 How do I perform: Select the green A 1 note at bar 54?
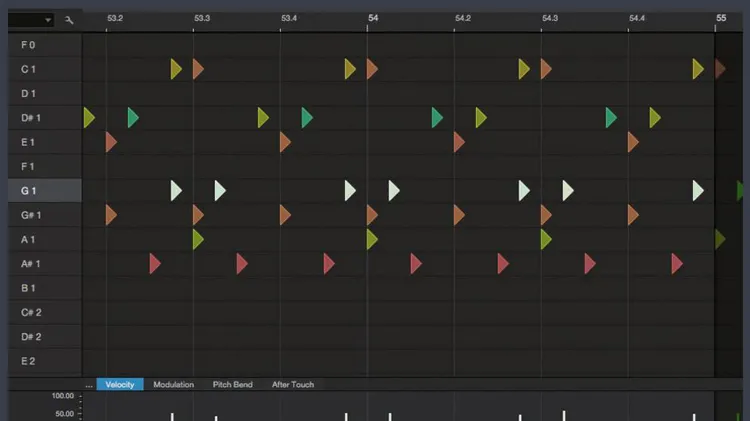[x=371, y=239]
